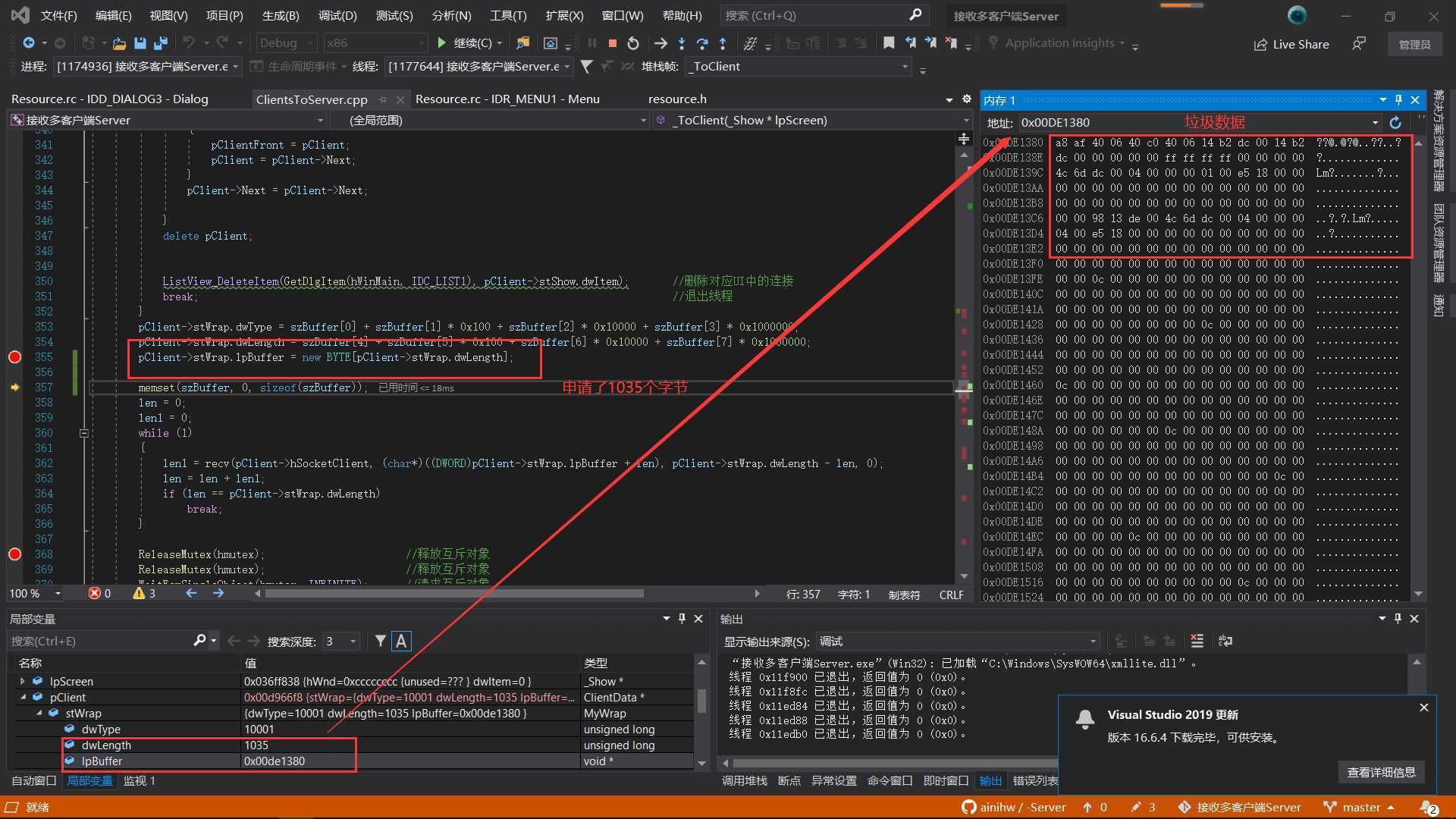Open the memory address 0x00DE1380 dropdown

coord(1375,123)
